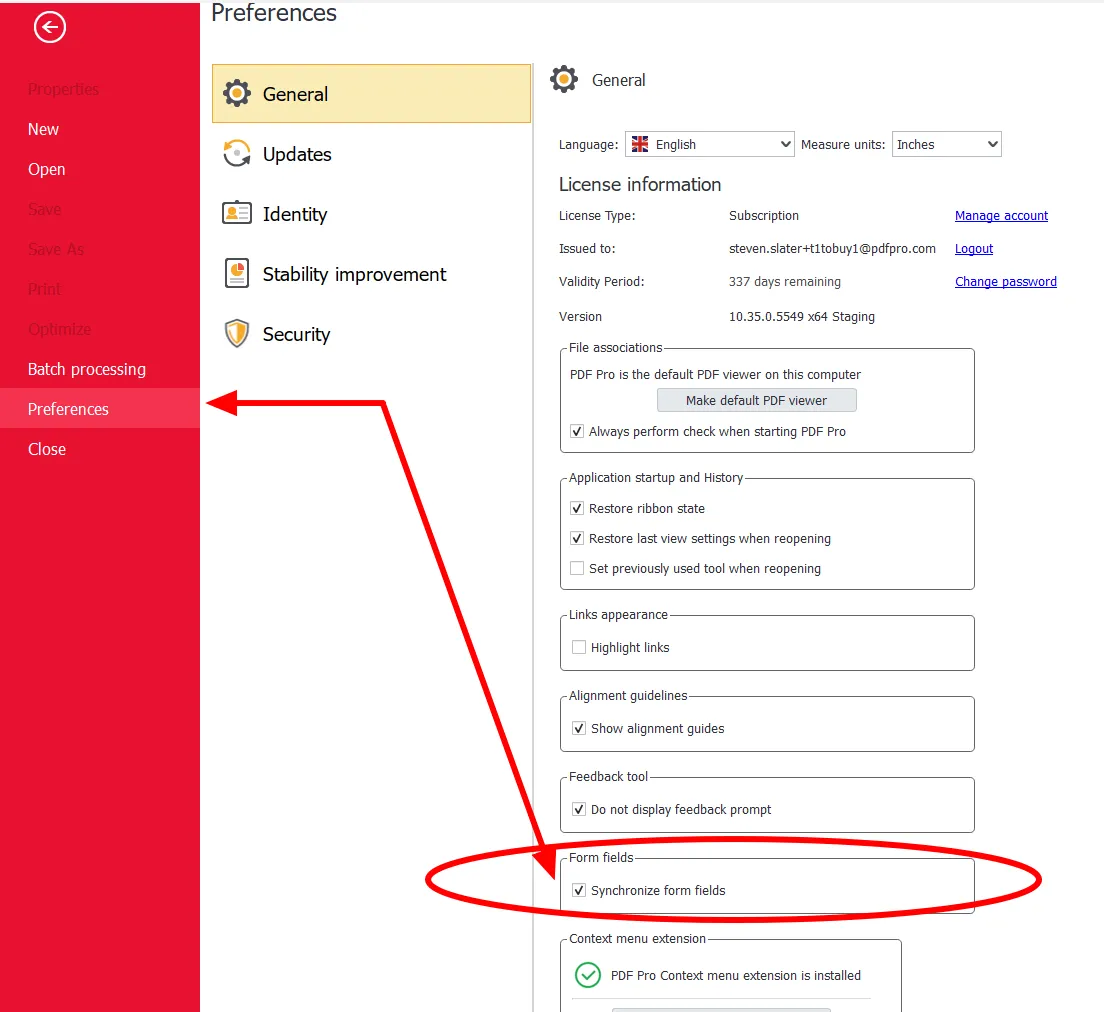This screenshot has width=1104, height=1012.
Task: Toggle Always perform check when starting PDF Pro
Action: 577,431
